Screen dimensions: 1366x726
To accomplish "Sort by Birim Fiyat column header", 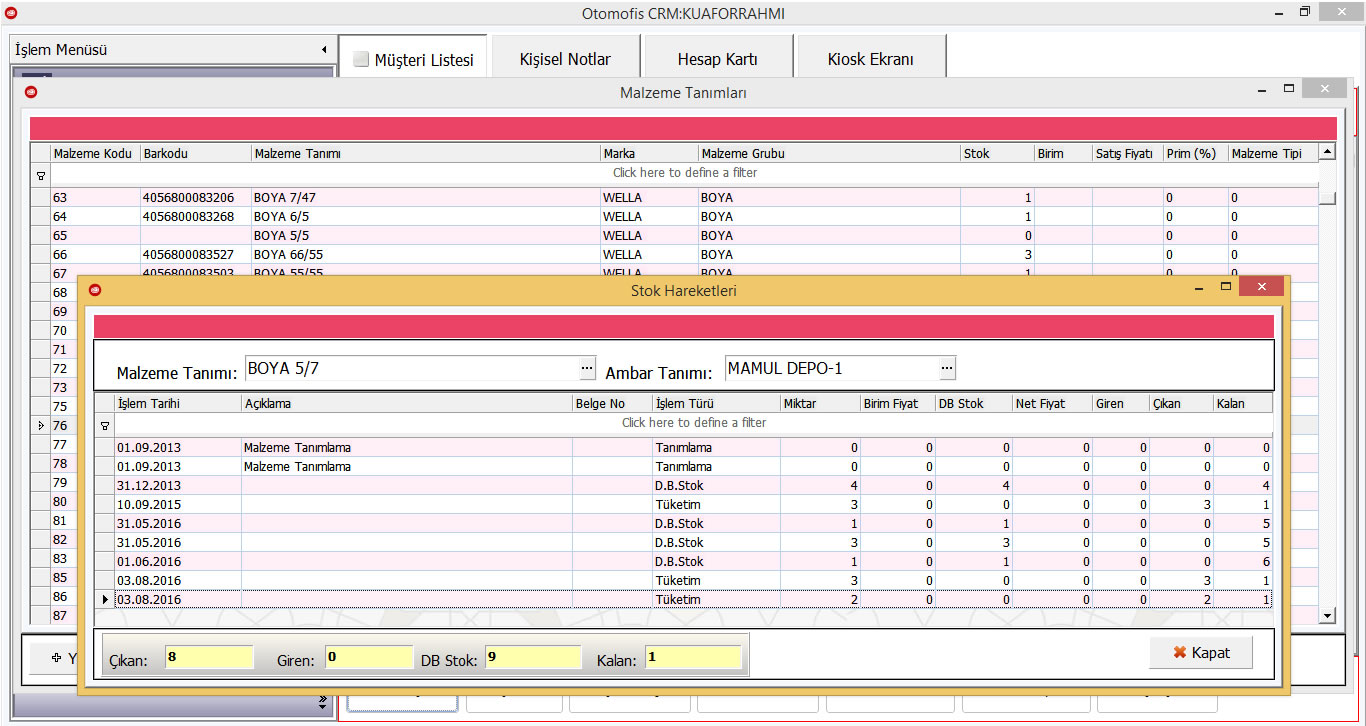I will 898,404.
